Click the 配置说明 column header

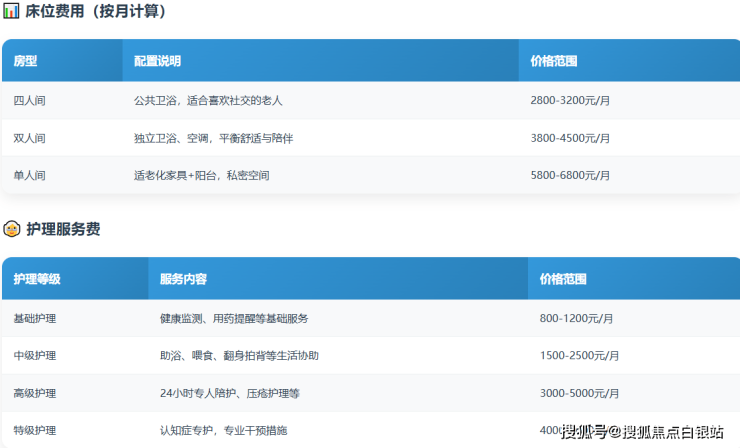point(157,61)
